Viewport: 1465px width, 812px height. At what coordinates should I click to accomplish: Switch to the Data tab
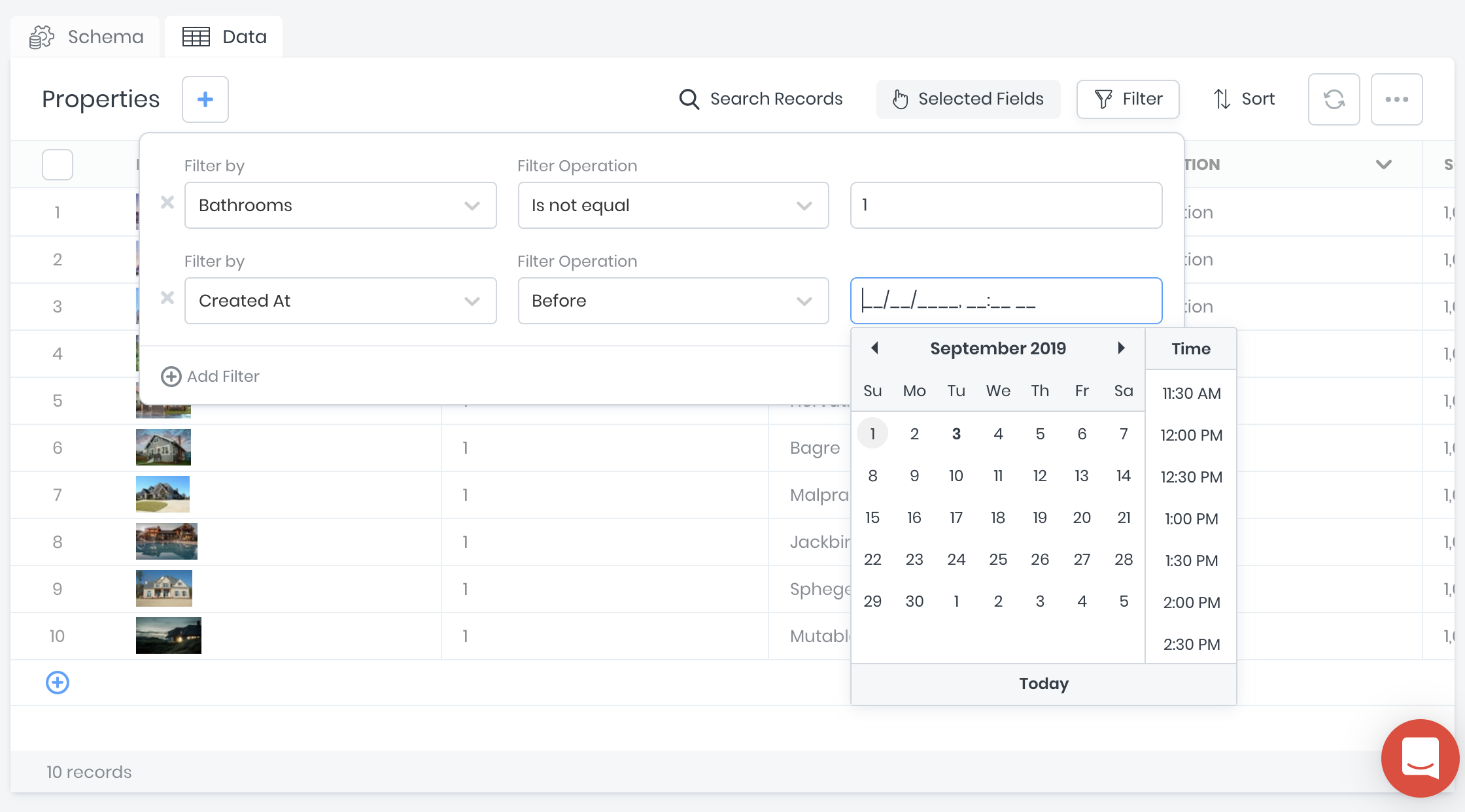224,37
